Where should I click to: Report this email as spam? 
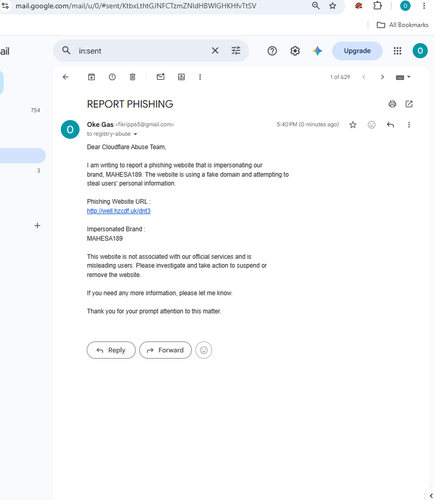[112, 77]
